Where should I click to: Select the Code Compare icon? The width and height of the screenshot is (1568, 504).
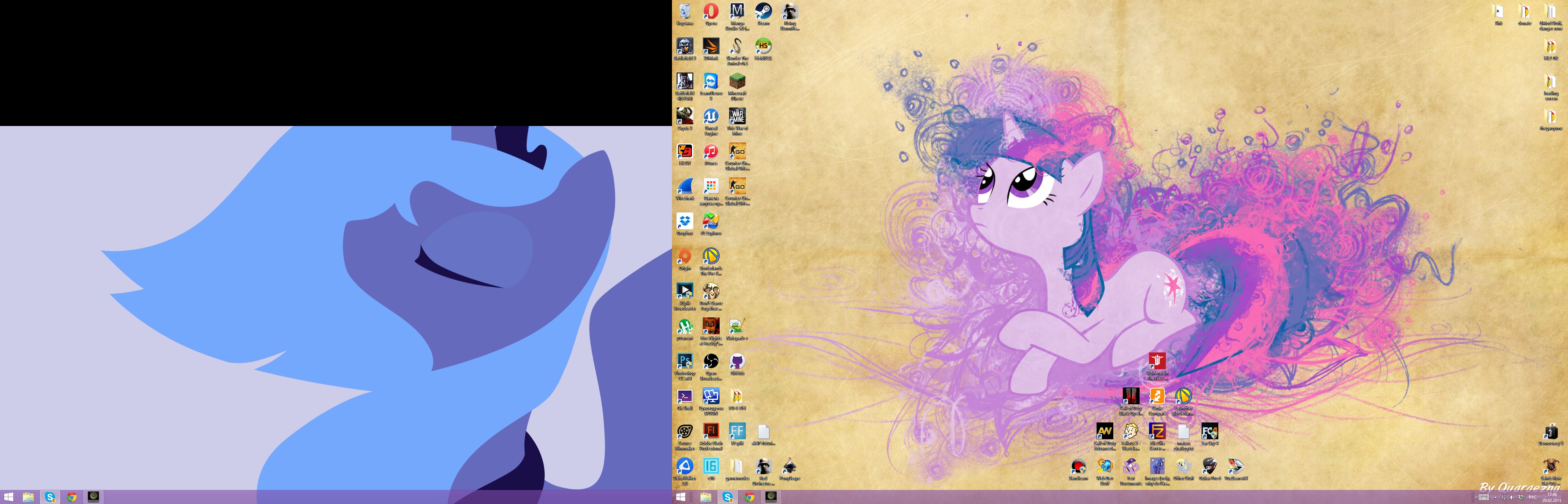1156,397
